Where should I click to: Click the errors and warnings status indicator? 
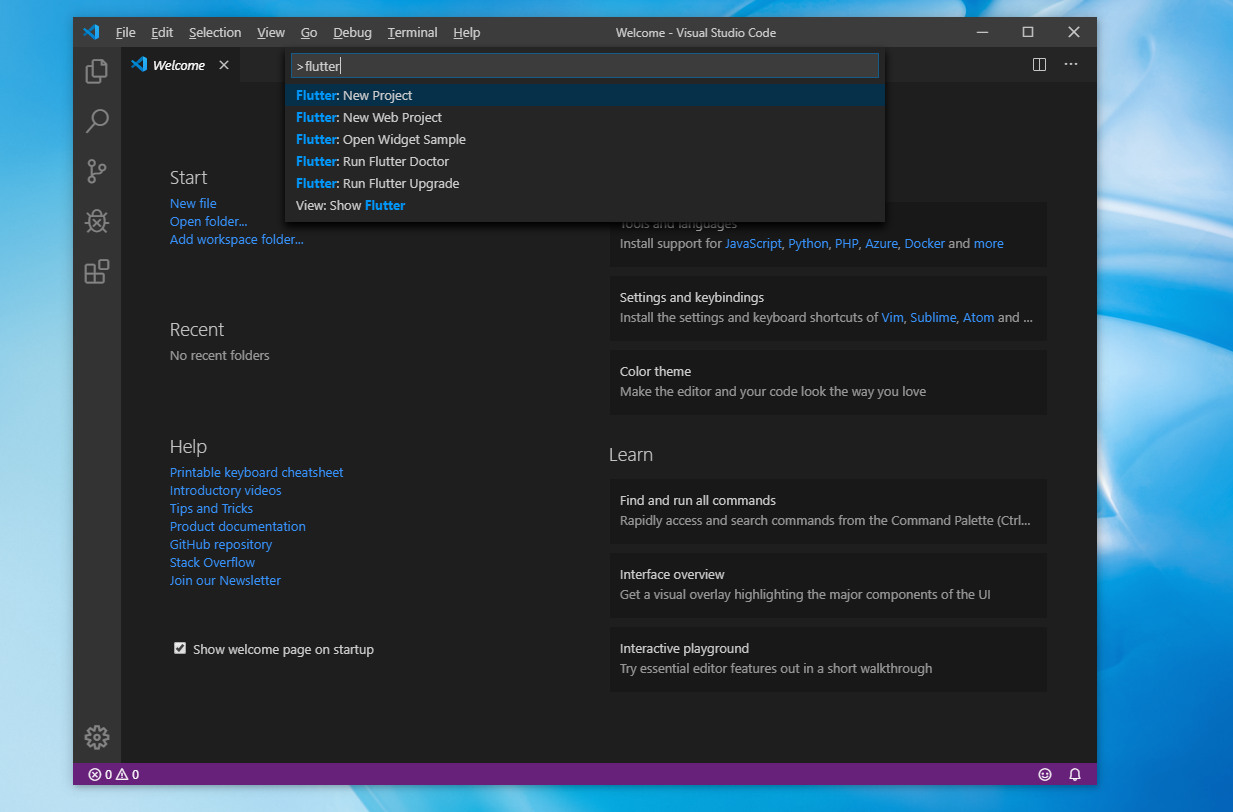113,774
